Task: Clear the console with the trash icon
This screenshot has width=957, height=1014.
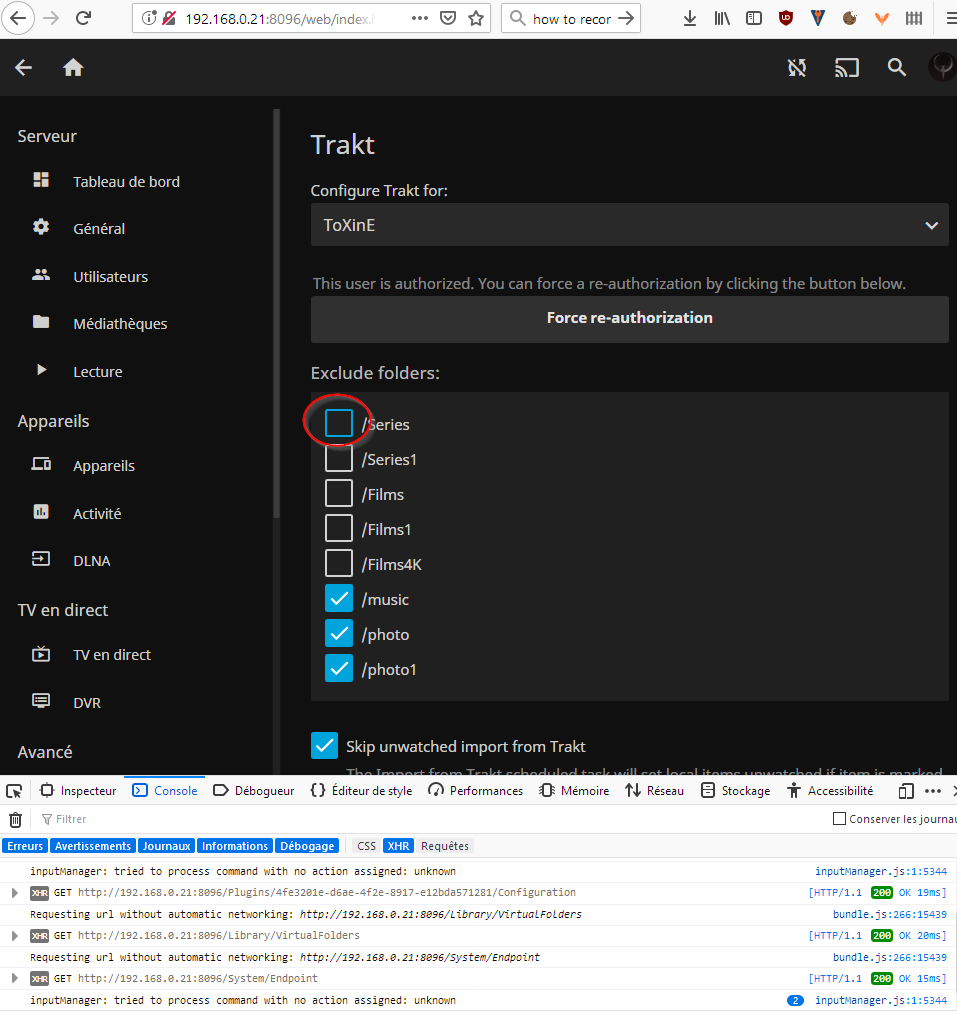Action: pos(15,819)
